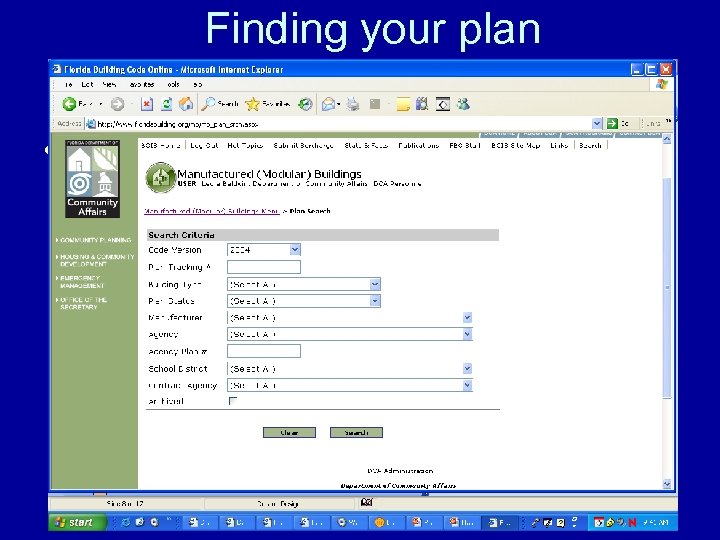Click the Emergency Management sidebar link

[82, 281]
